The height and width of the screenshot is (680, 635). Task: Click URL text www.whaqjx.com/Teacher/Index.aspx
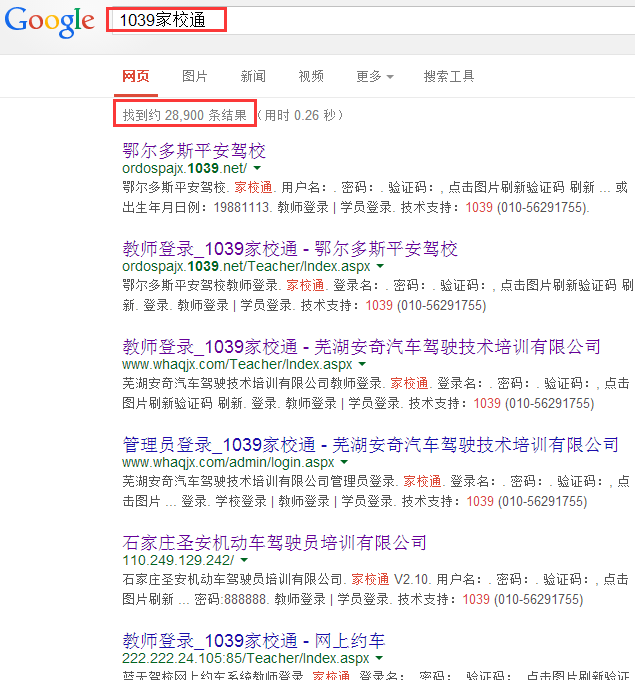pos(237,364)
